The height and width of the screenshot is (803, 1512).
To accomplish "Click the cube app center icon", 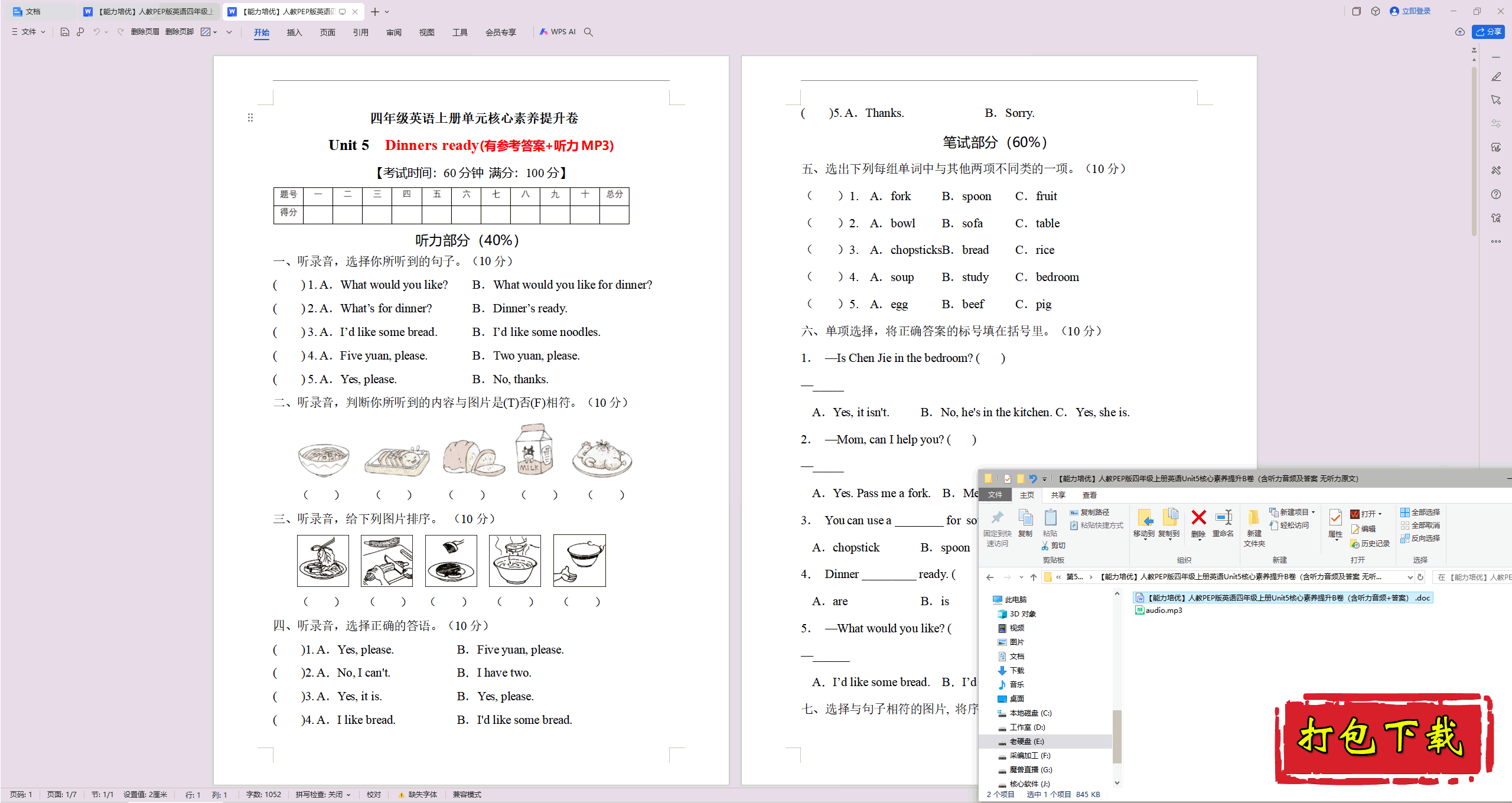I will 1376,11.
